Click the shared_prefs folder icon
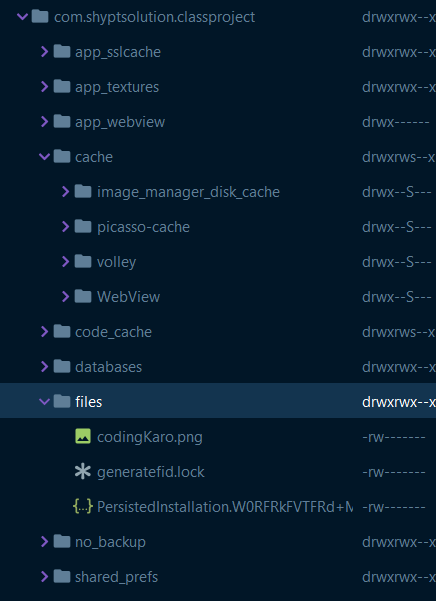The height and width of the screenshot is (601, 436). (62, 576)
